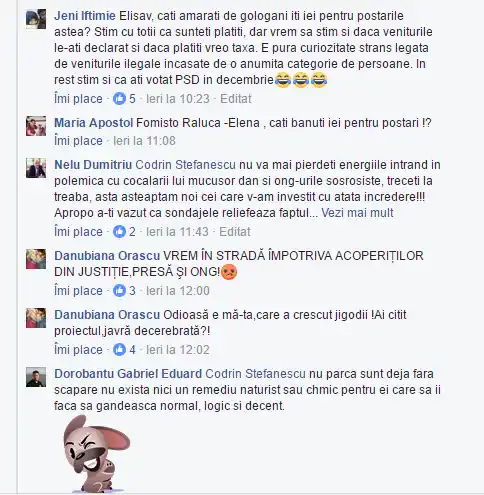This screenshot has width=484, height=495.
Task: Like Maria Apostol's comment via Îmi place
Action: (x=78, y=141)
